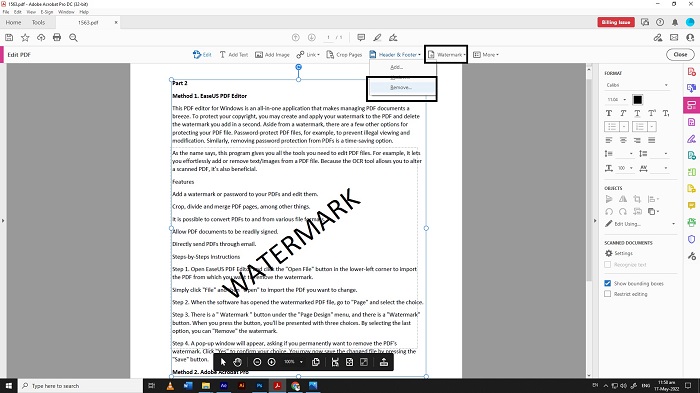Open Chrome from the taskbar
The image size is (700, 393).
point(295,385)
